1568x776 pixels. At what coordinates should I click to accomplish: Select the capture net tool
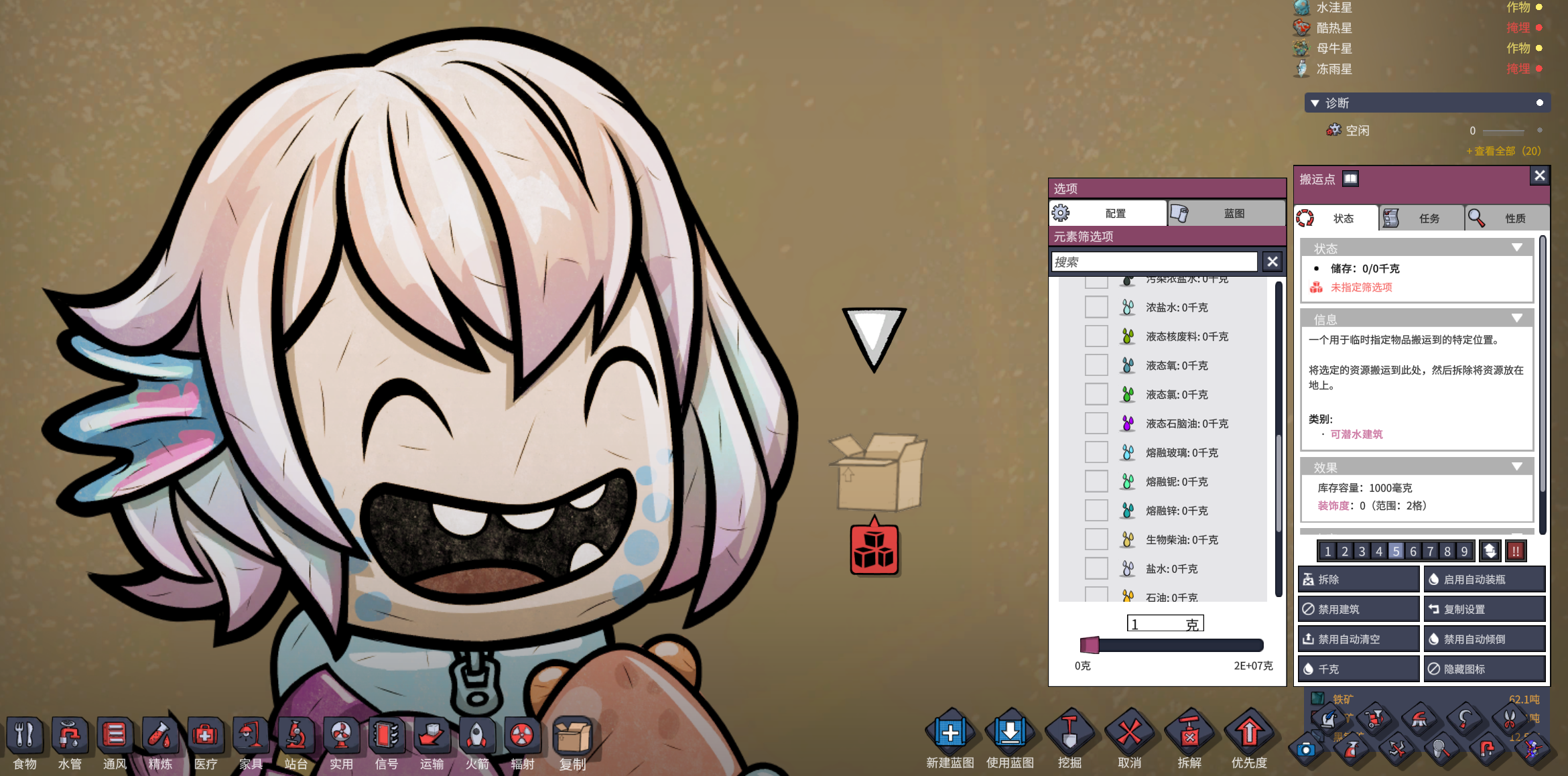(x=1442, y=749)
